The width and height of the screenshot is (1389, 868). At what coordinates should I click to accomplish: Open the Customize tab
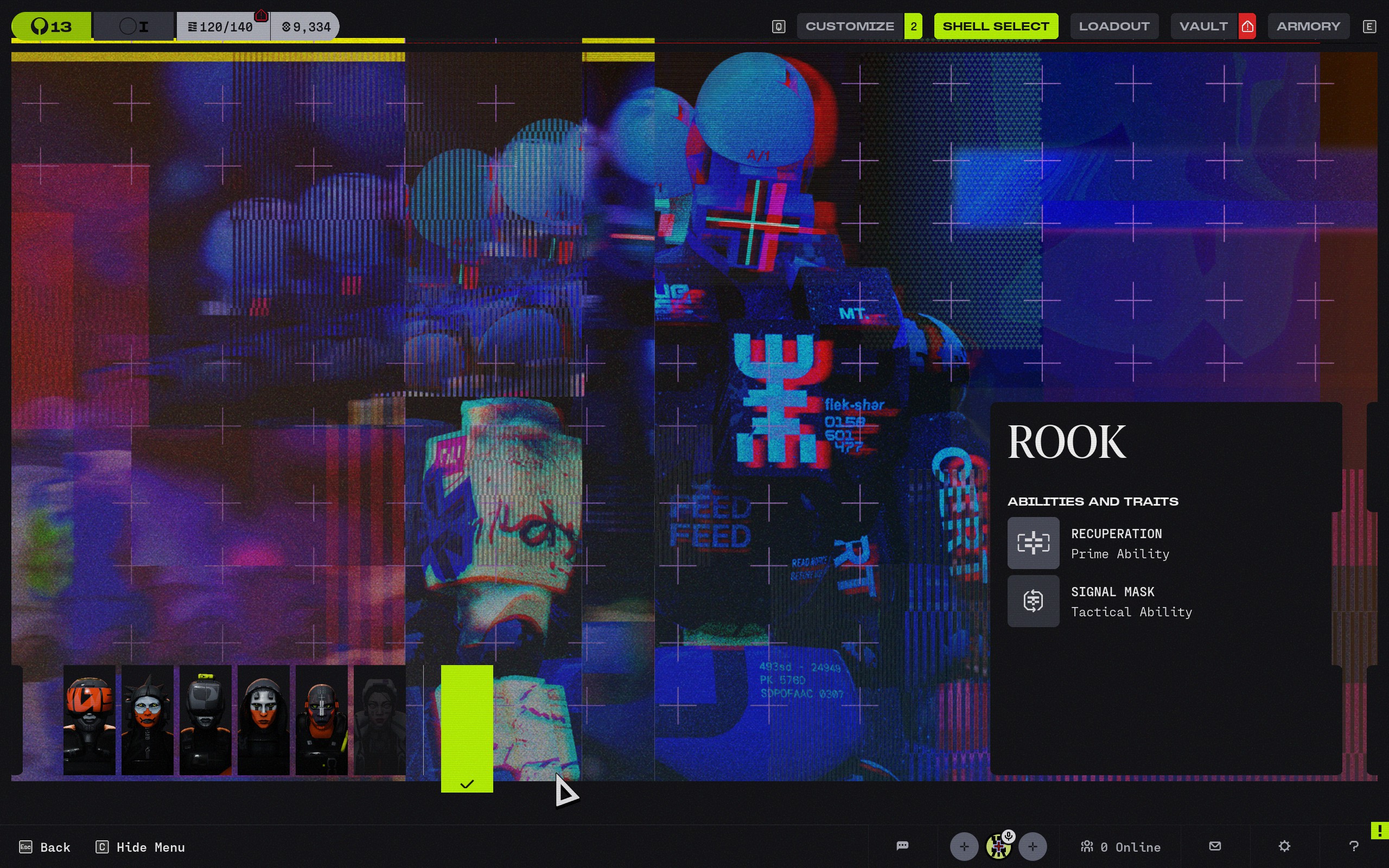pos(850,27)
